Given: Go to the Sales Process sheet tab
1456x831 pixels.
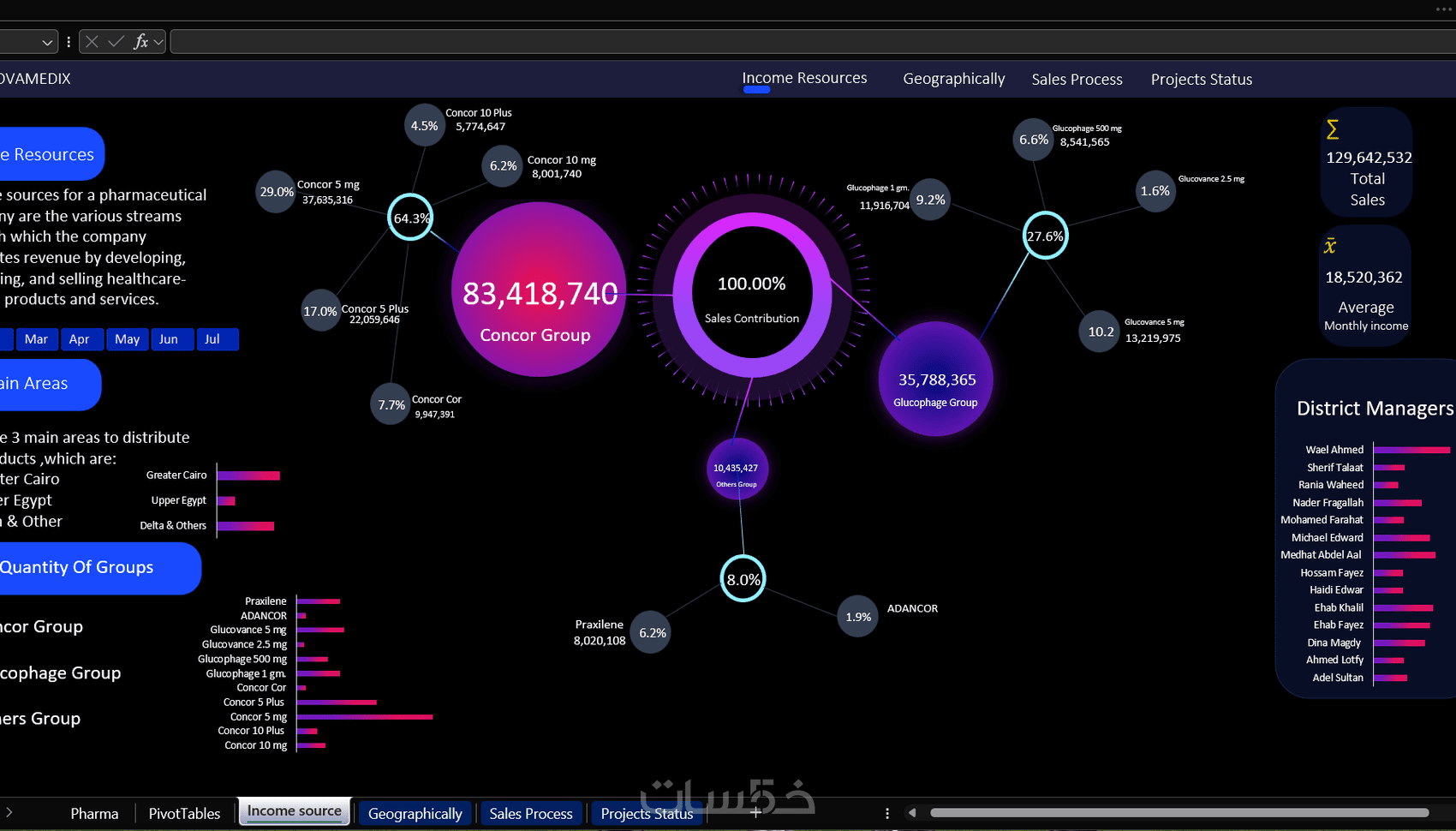Looking at the screenshot, I should coord(531,813).
